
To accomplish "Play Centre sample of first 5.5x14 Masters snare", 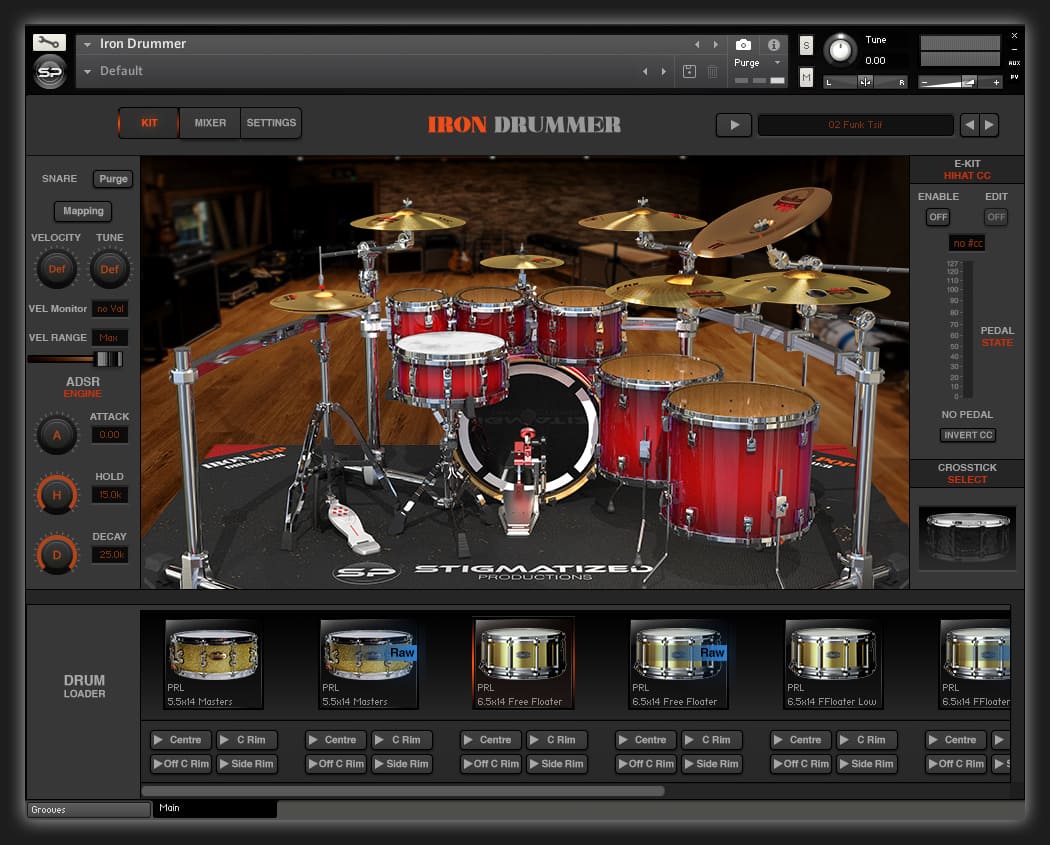I will pyautogui.click(x=181, y=740).
